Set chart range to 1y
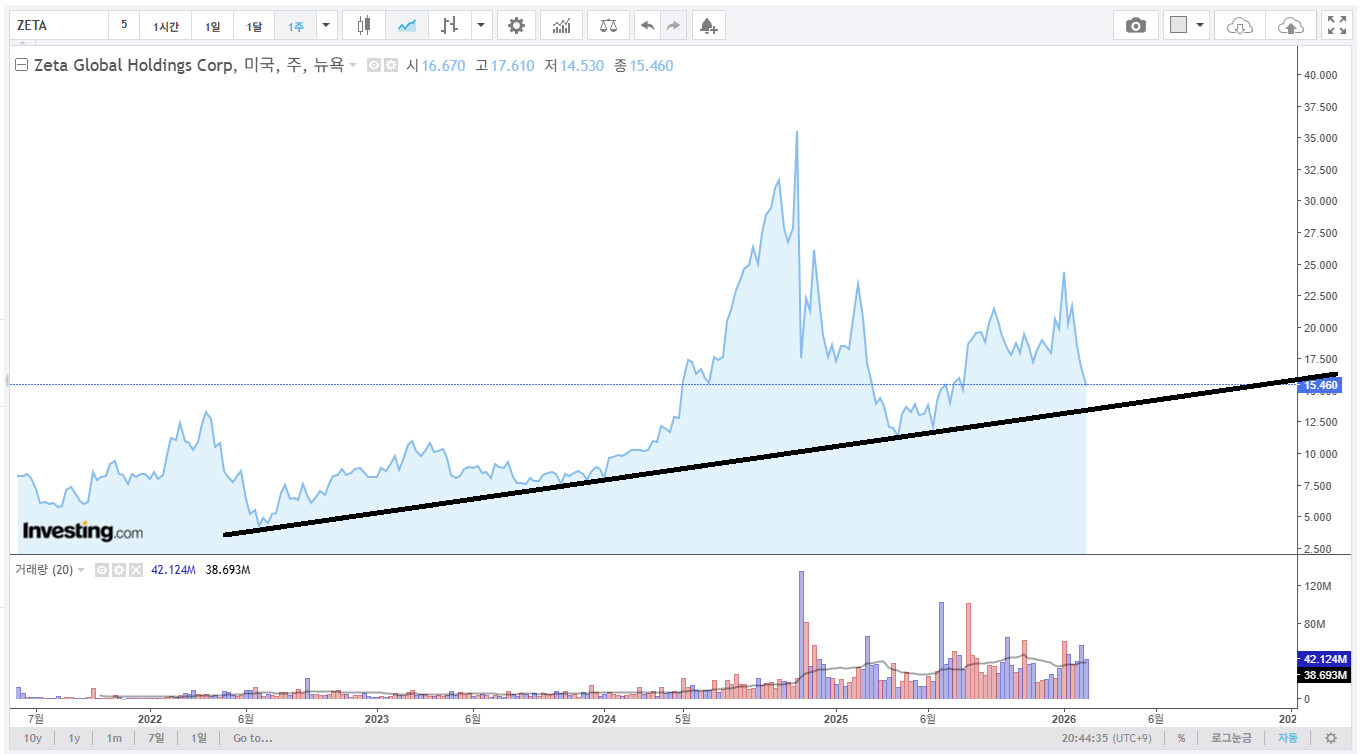 [74, 738]
